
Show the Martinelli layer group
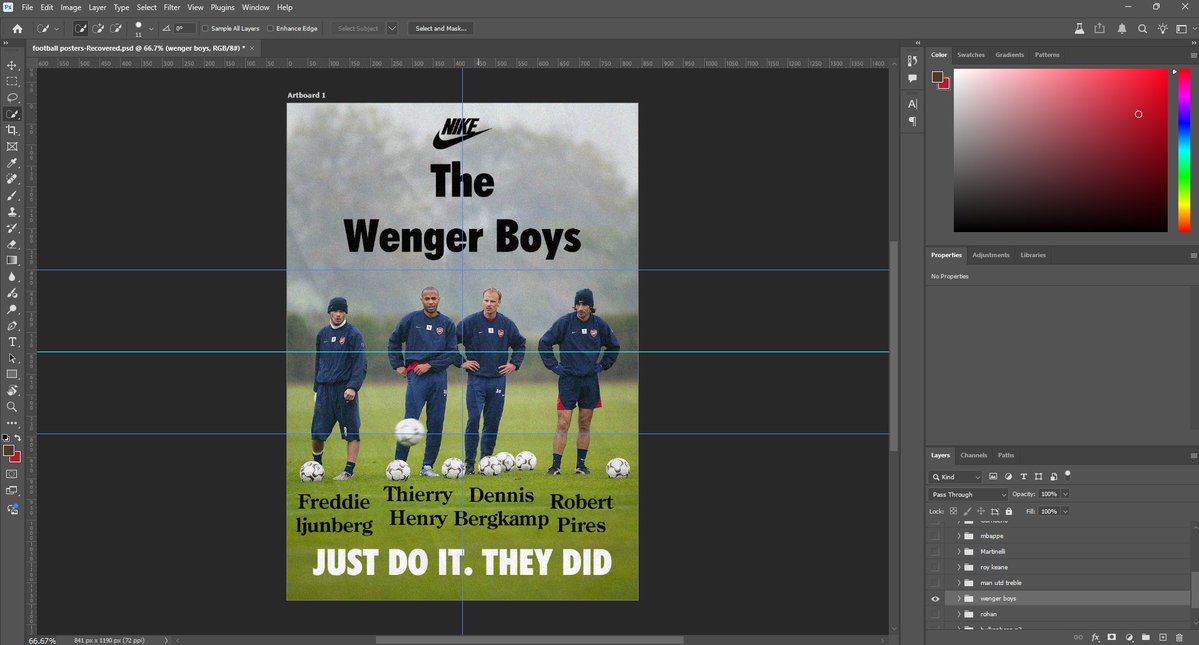coord(935,551)
